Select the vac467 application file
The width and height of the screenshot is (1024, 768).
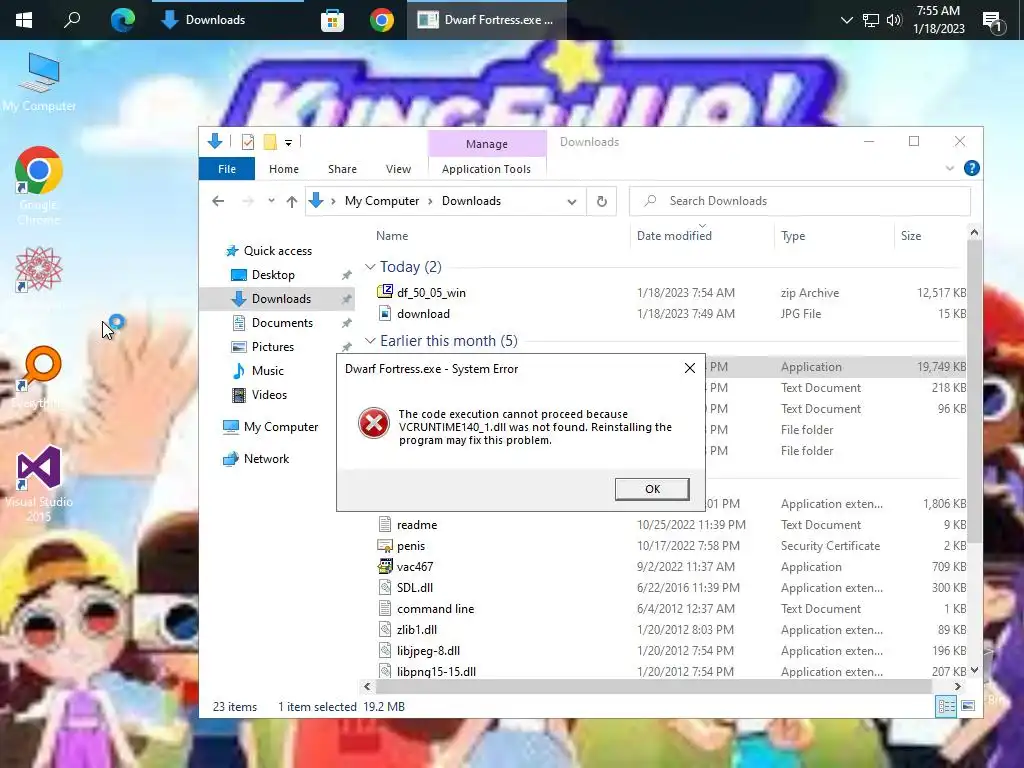point(415,566)
